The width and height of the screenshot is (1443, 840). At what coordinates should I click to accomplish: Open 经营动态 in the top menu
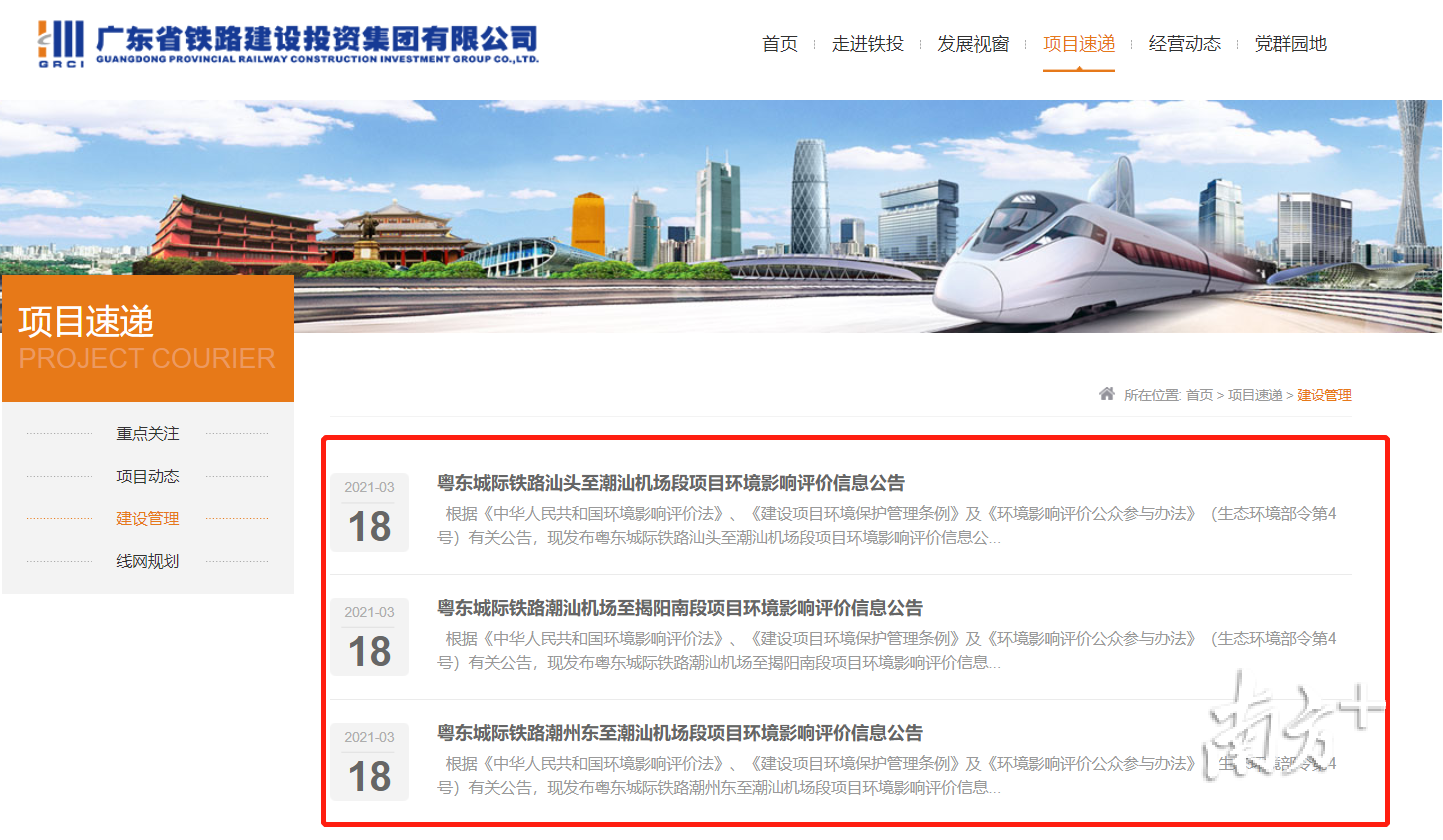(1184, 44)
